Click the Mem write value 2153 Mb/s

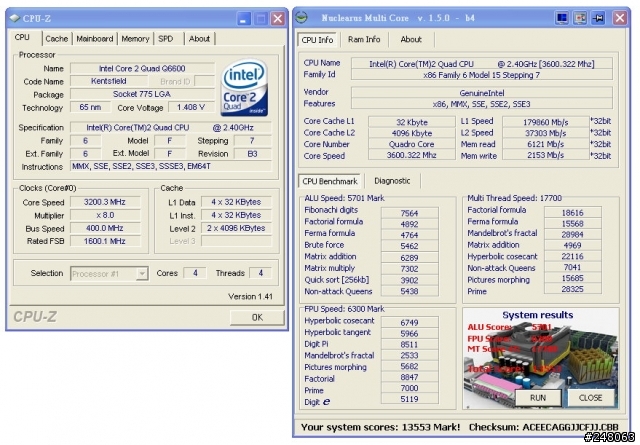point(545,155)
